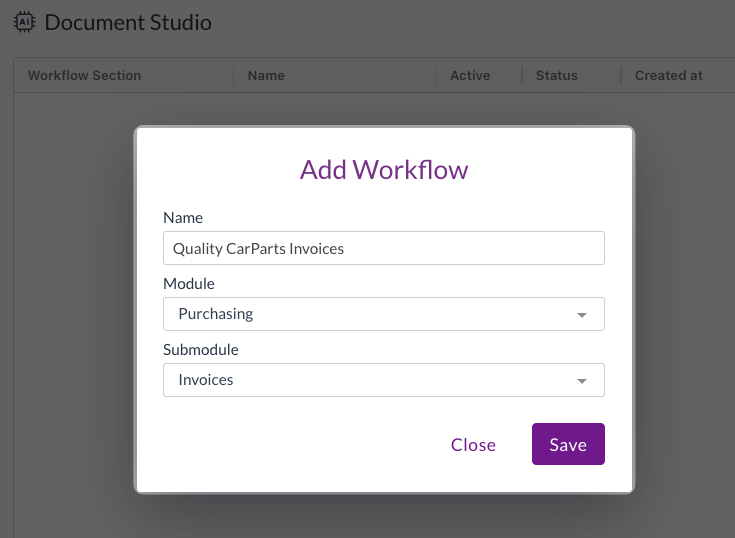This screenshot has width=735, height=538.
Task: Click the Module dropdown arrow icon
Action: 582,315
